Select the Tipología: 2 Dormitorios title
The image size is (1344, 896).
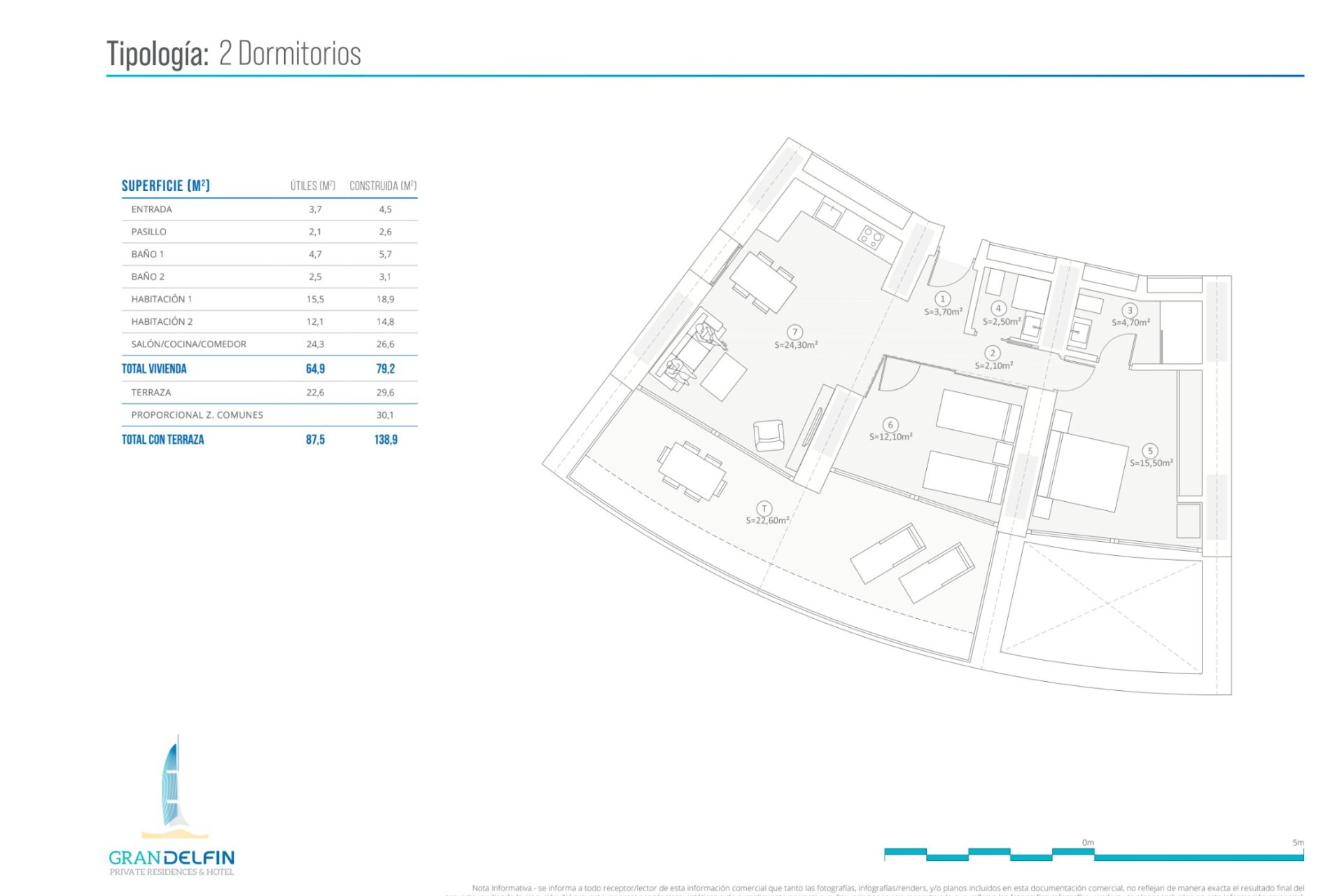(x=234, y=53)
